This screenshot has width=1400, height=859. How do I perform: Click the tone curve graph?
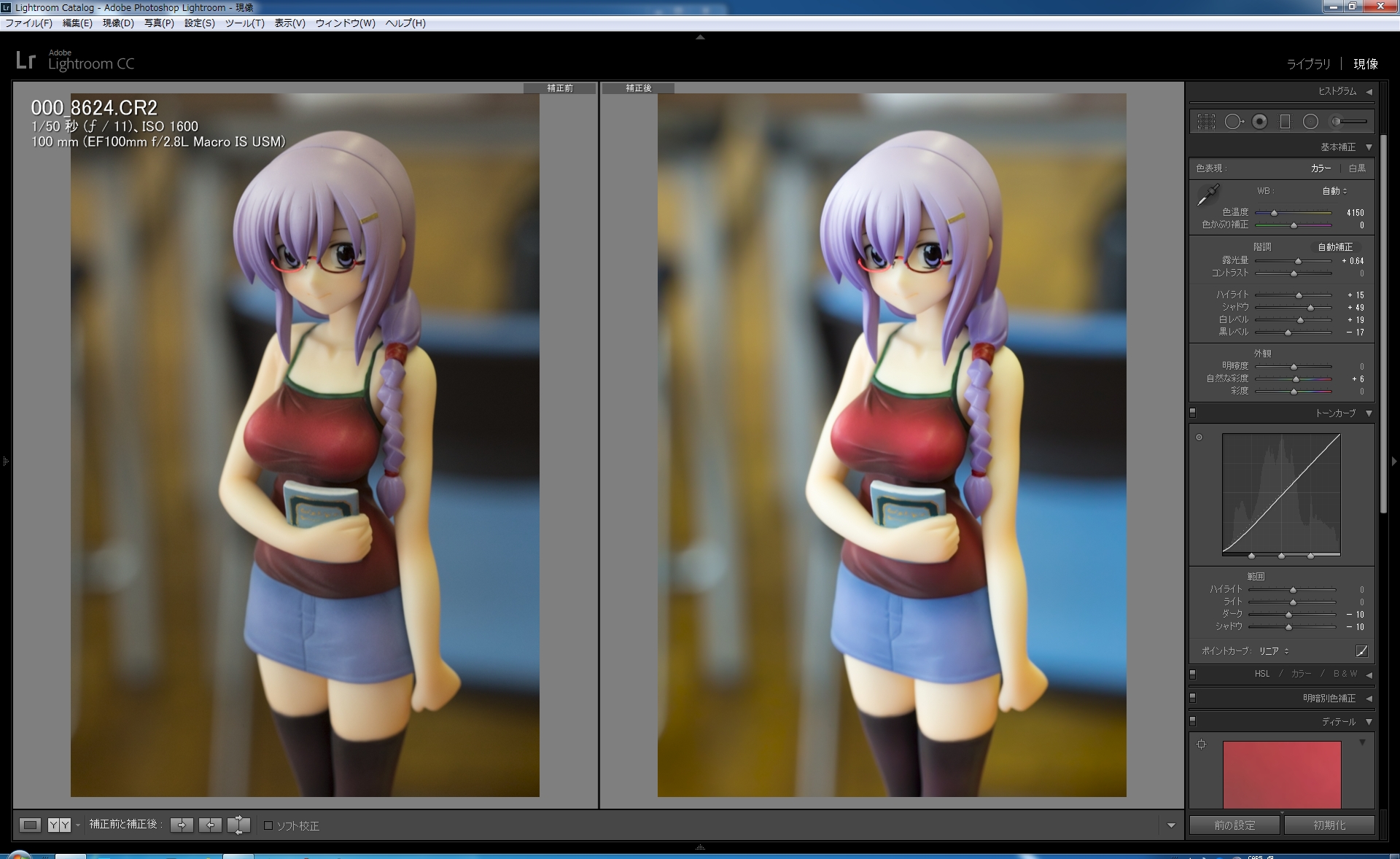(1281, 494)
